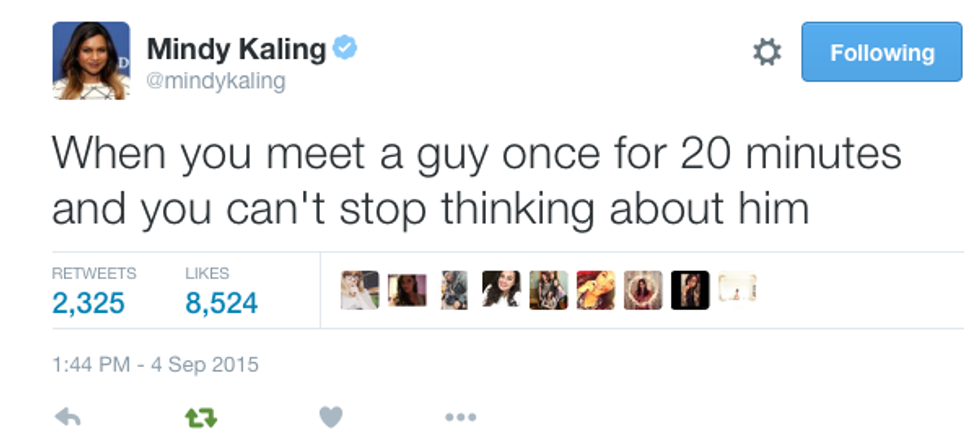980x444 pixels.
Task: Like the tweet with the heart icon
Action: click(330, 416)
